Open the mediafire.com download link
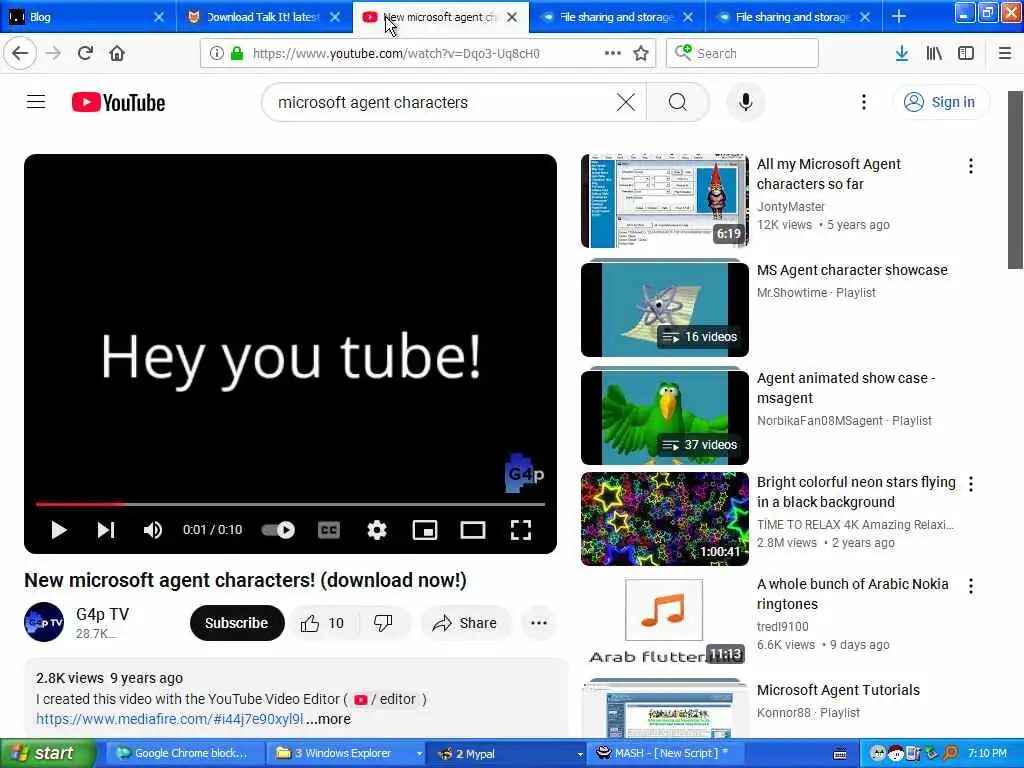 [x=169, y=719]
